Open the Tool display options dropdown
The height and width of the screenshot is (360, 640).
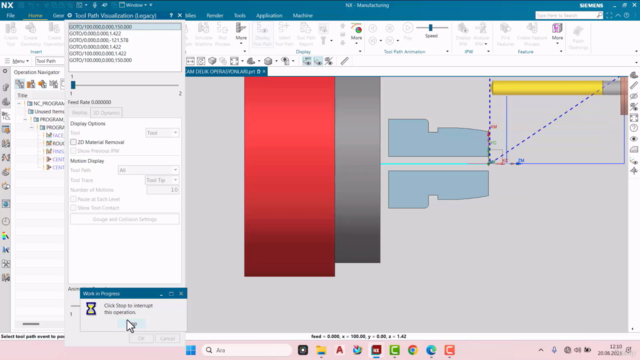point(162,133)
